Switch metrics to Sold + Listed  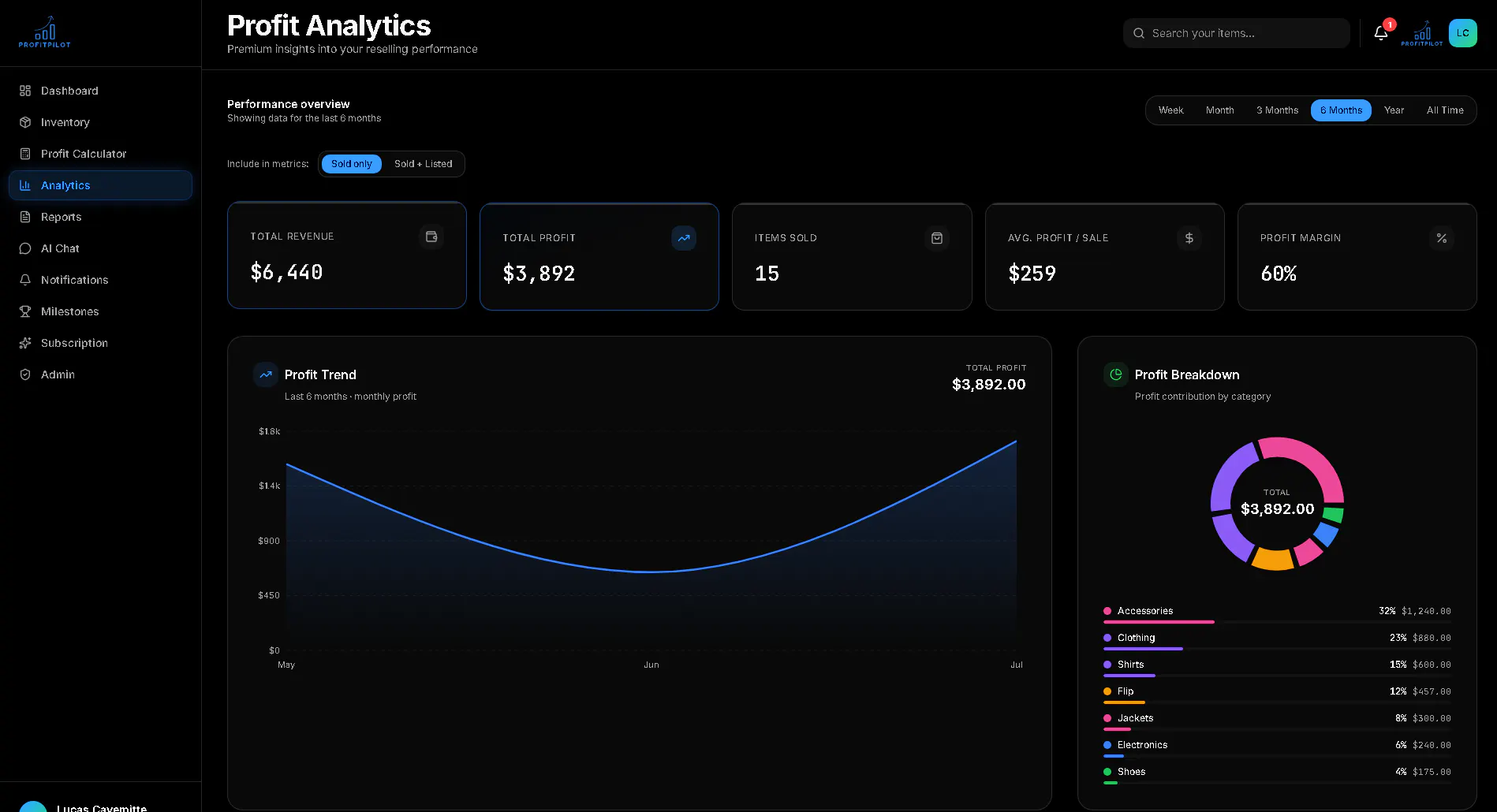pos(424,164)
